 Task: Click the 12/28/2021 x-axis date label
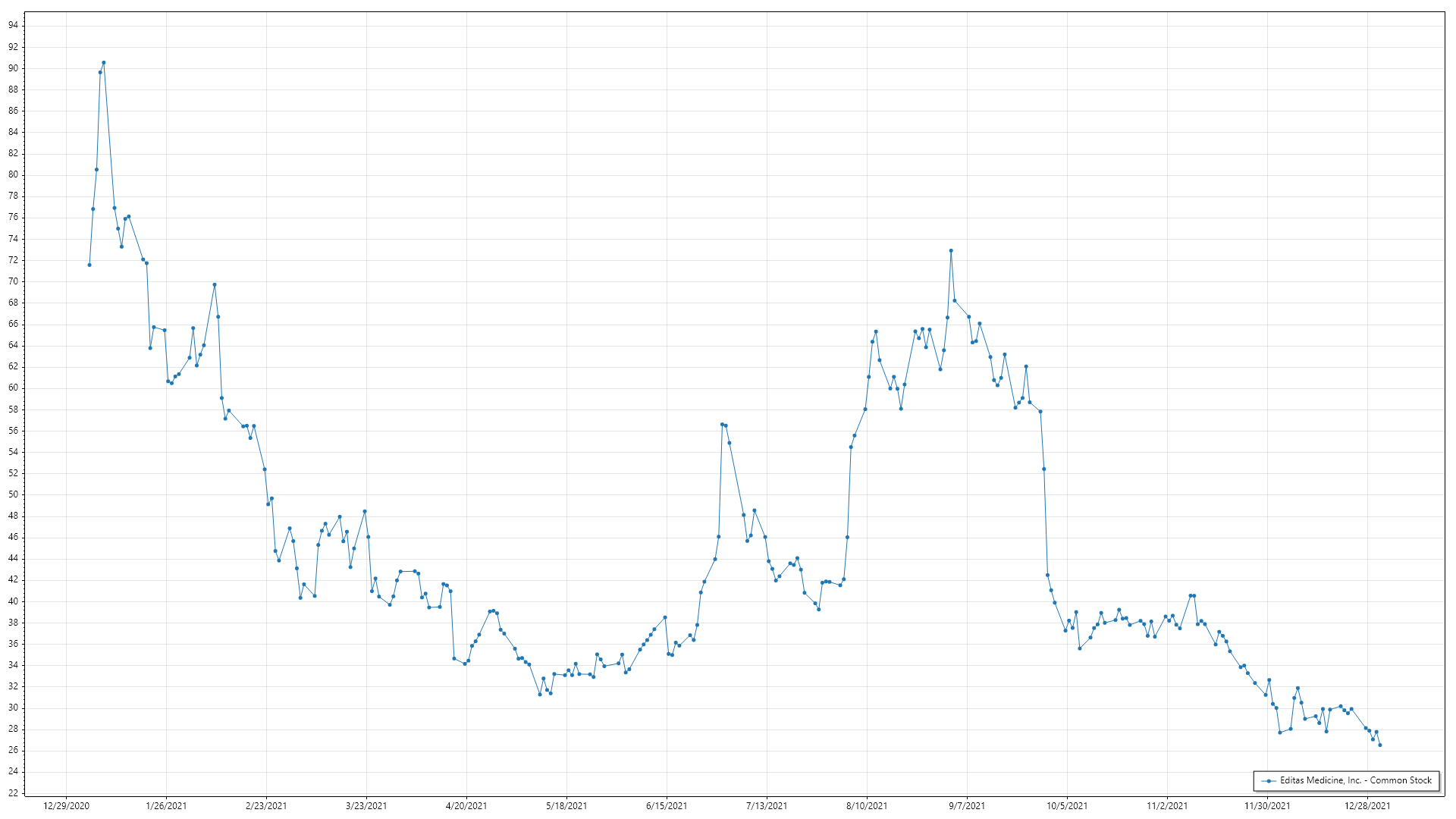(1367, 806)
